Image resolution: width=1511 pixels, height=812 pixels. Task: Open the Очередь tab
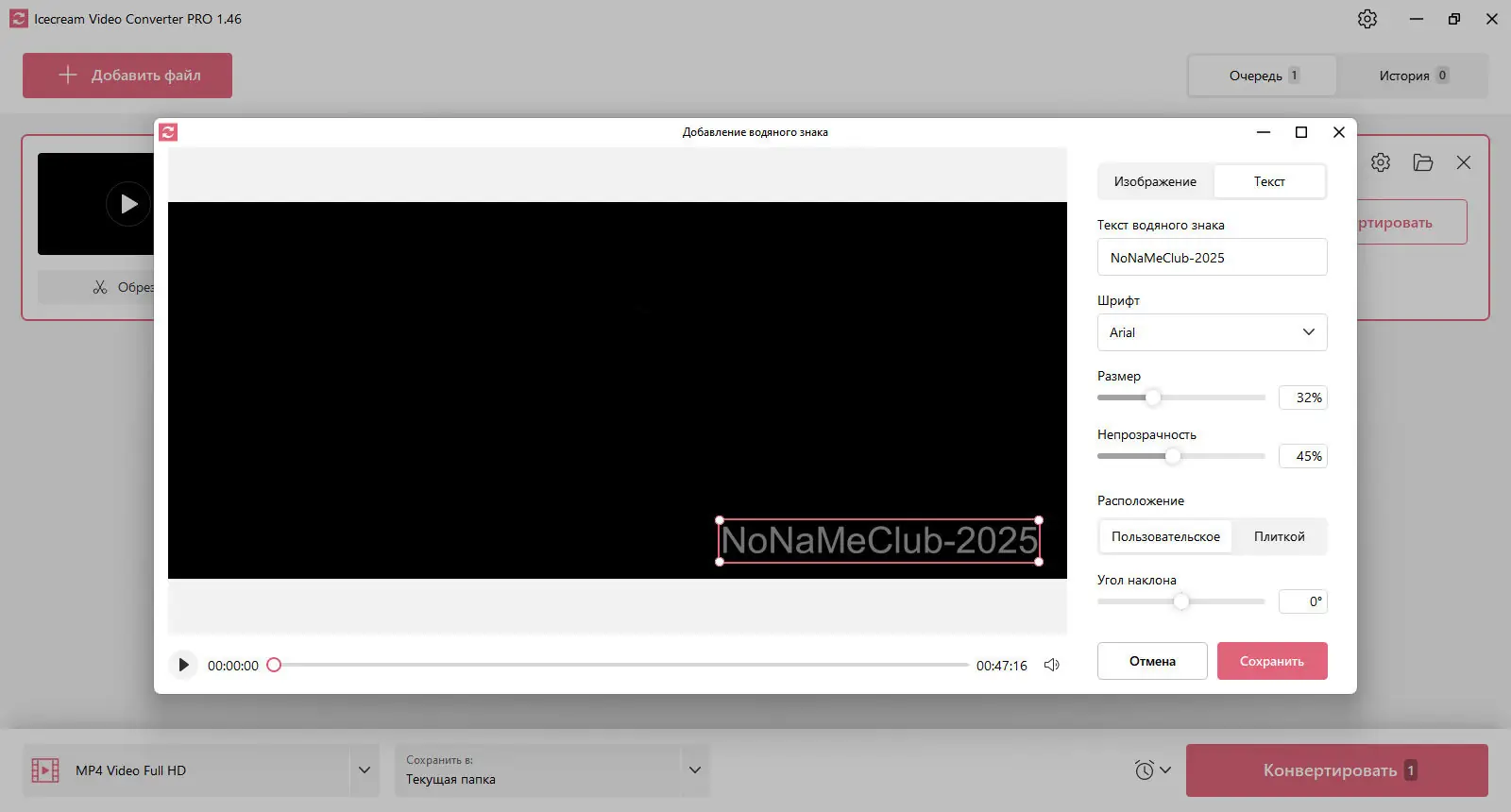(x=1263, y=76)
